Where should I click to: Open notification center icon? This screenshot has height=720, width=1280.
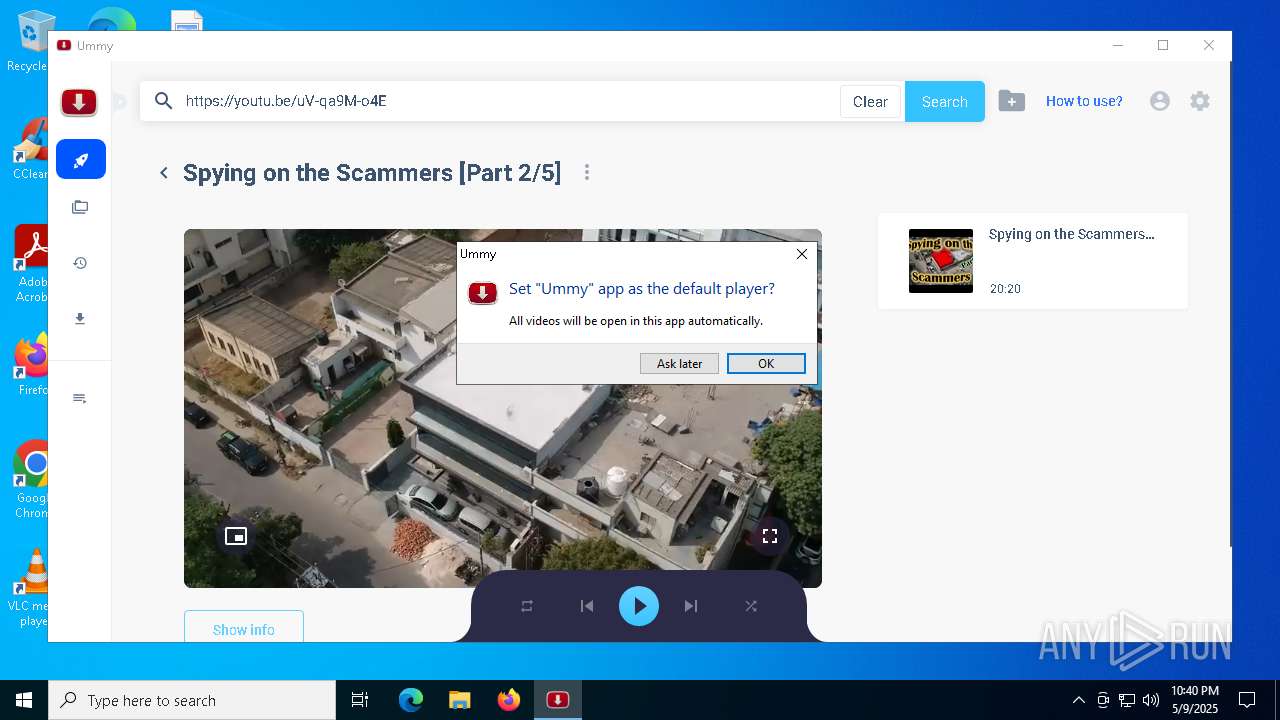[1247, 700]
